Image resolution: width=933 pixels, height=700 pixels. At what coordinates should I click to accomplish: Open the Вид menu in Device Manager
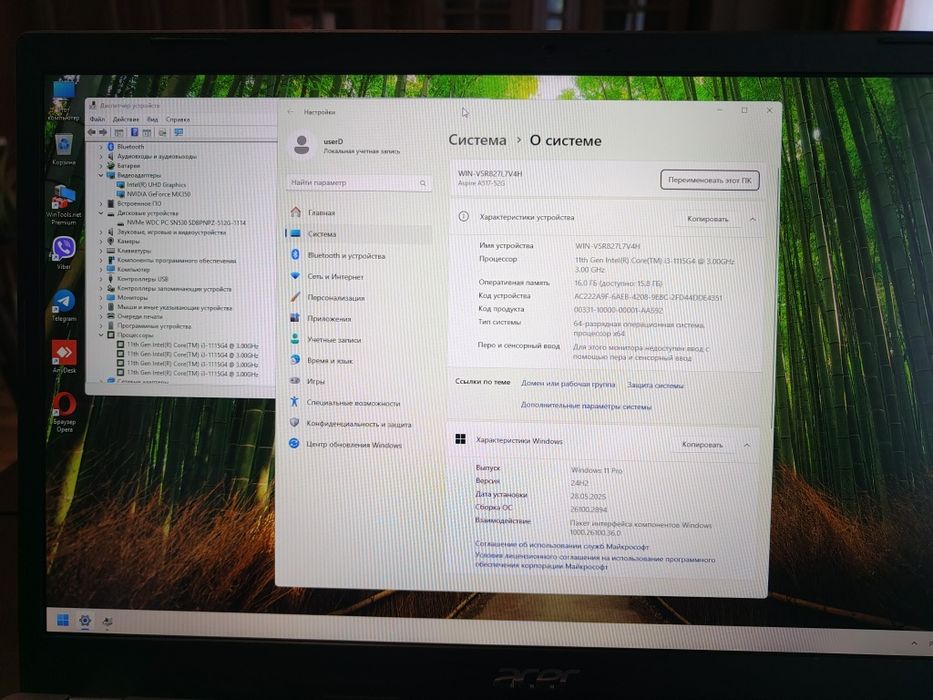[x=152, y=119]
